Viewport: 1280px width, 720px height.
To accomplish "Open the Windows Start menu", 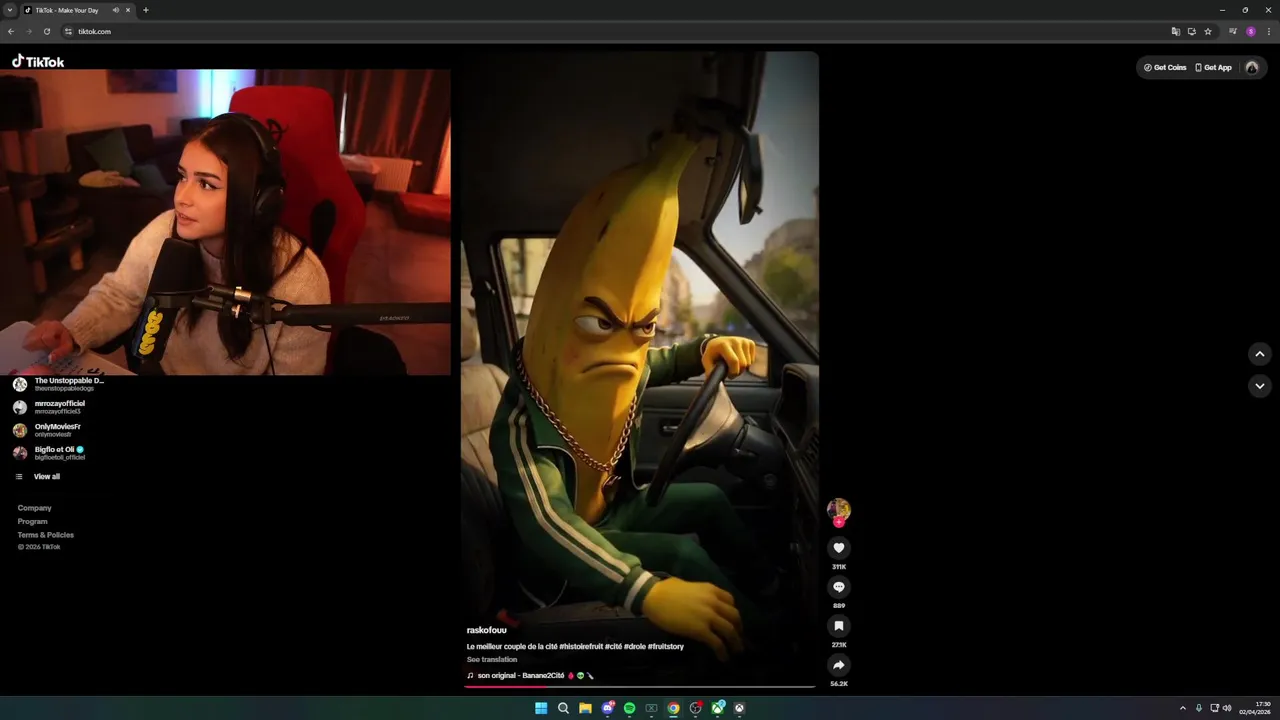I will 541,708.
